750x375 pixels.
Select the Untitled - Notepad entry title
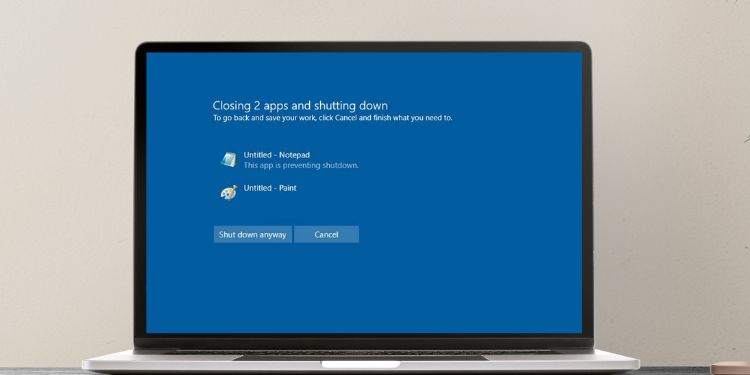point(276,155)
